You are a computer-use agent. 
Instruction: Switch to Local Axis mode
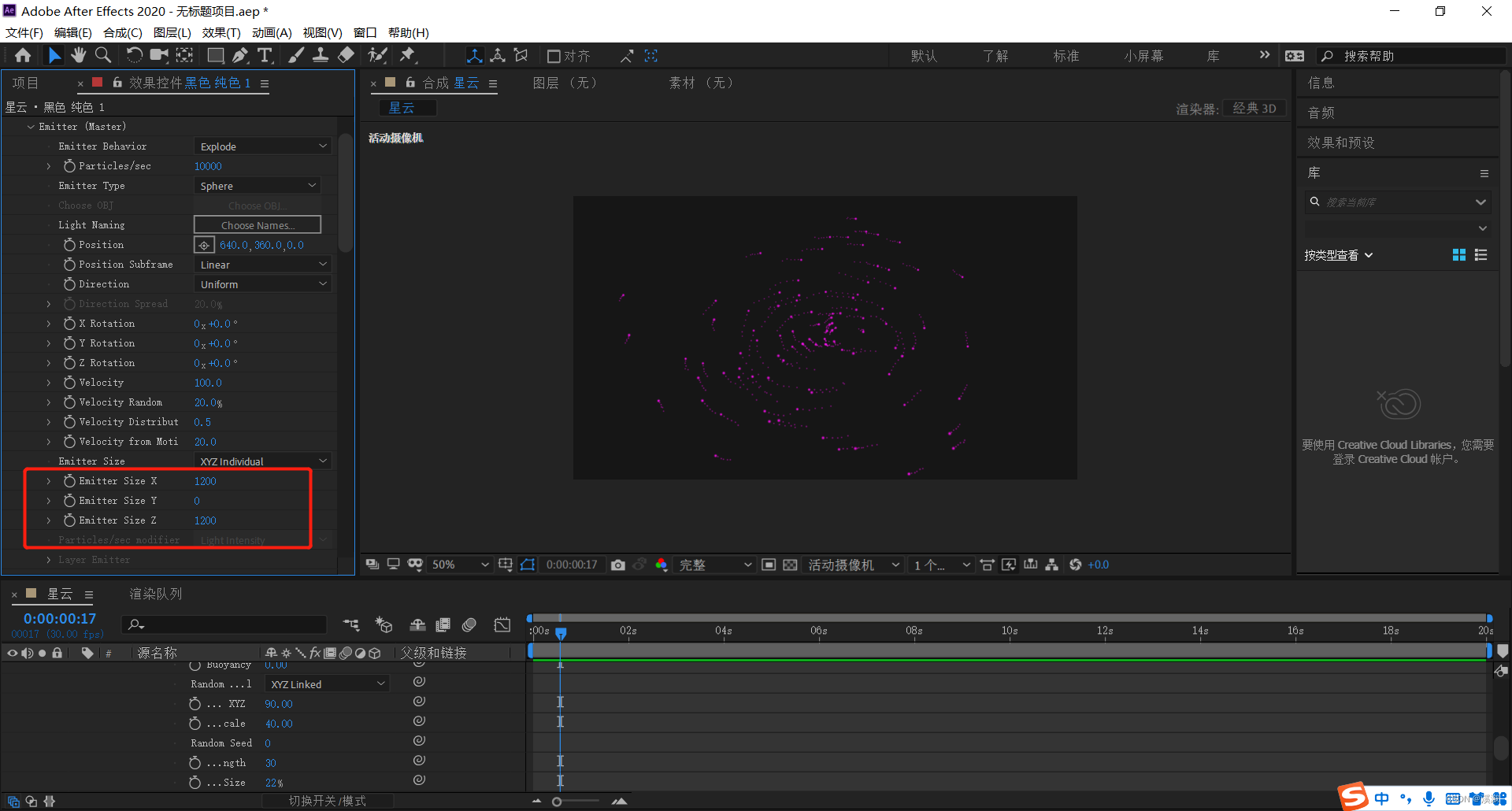[474, 56]
